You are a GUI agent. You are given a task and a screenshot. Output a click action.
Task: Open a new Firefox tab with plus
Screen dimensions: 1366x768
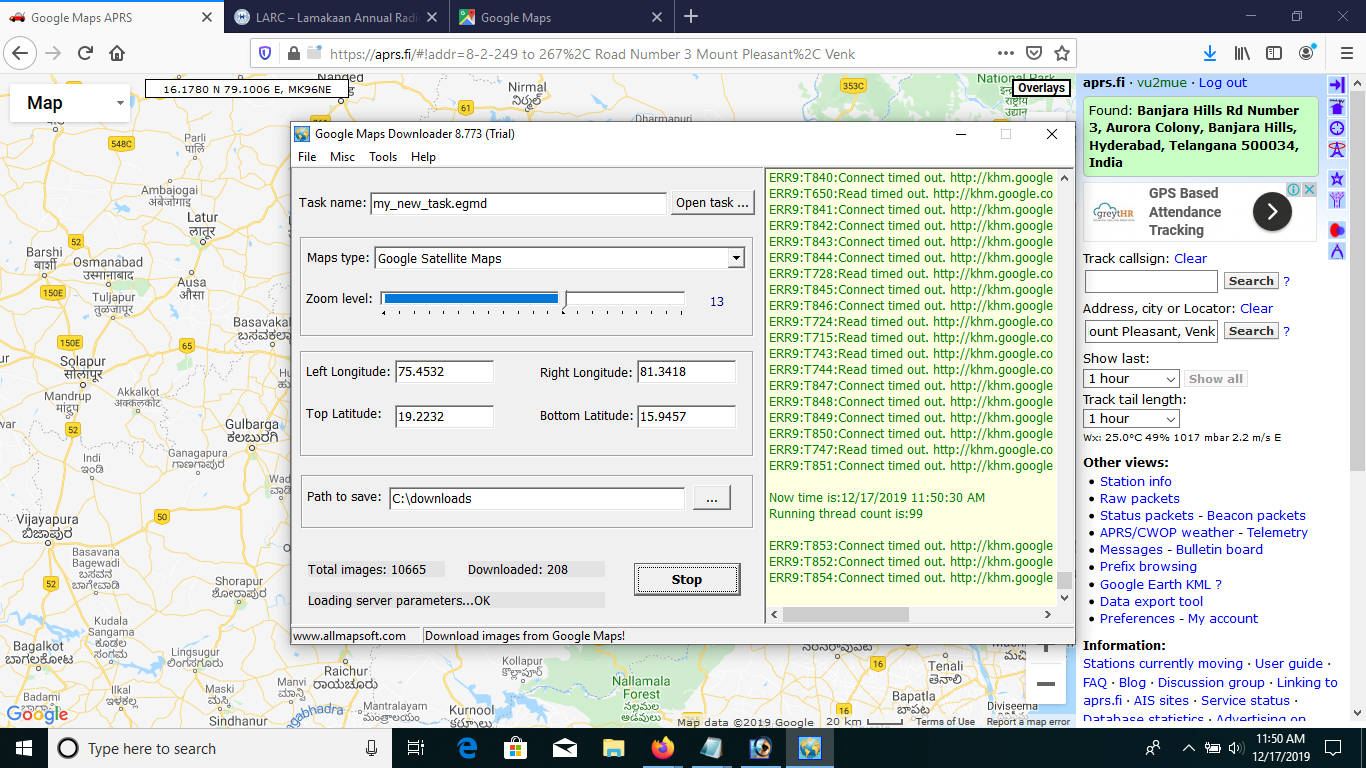click(x=691, y=17)
